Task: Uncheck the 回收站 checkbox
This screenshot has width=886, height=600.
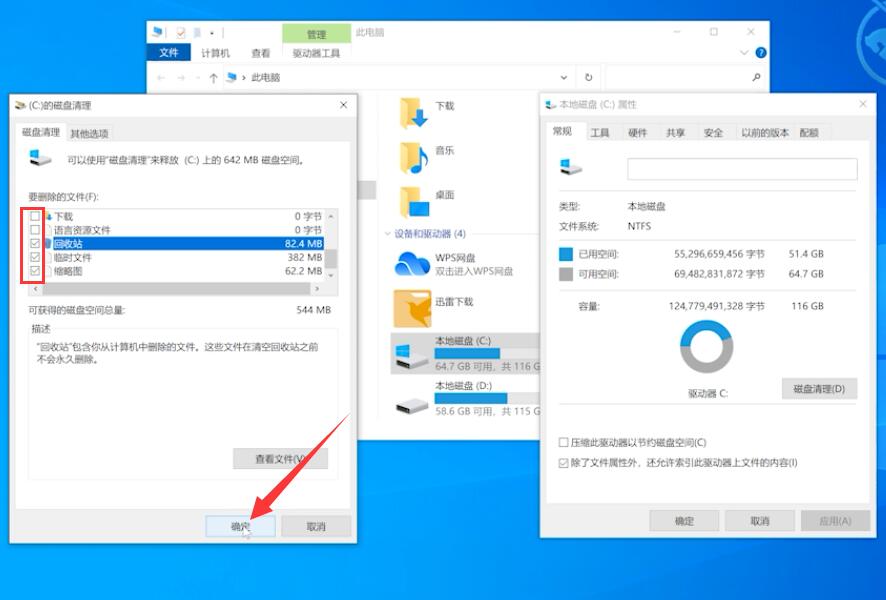Action: point(35,244)
